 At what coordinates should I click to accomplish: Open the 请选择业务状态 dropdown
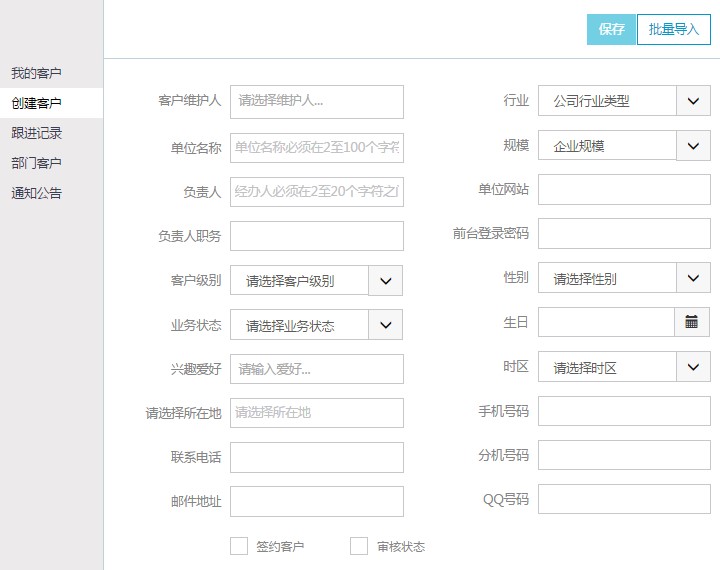pos(316,325)
